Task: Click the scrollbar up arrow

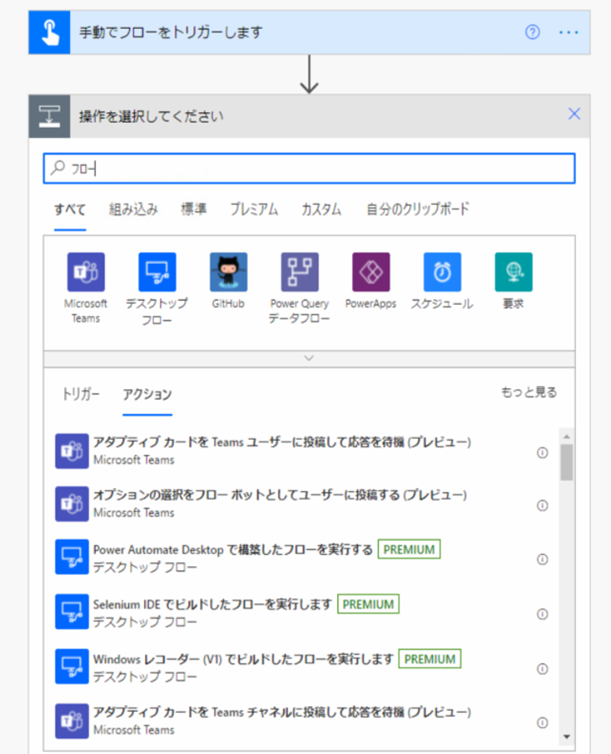Action: 567,436
